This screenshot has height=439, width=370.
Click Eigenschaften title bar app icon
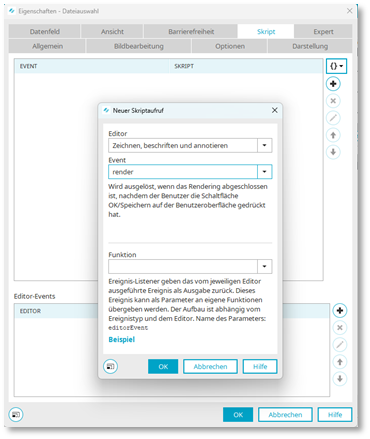(x=12, y=11)
